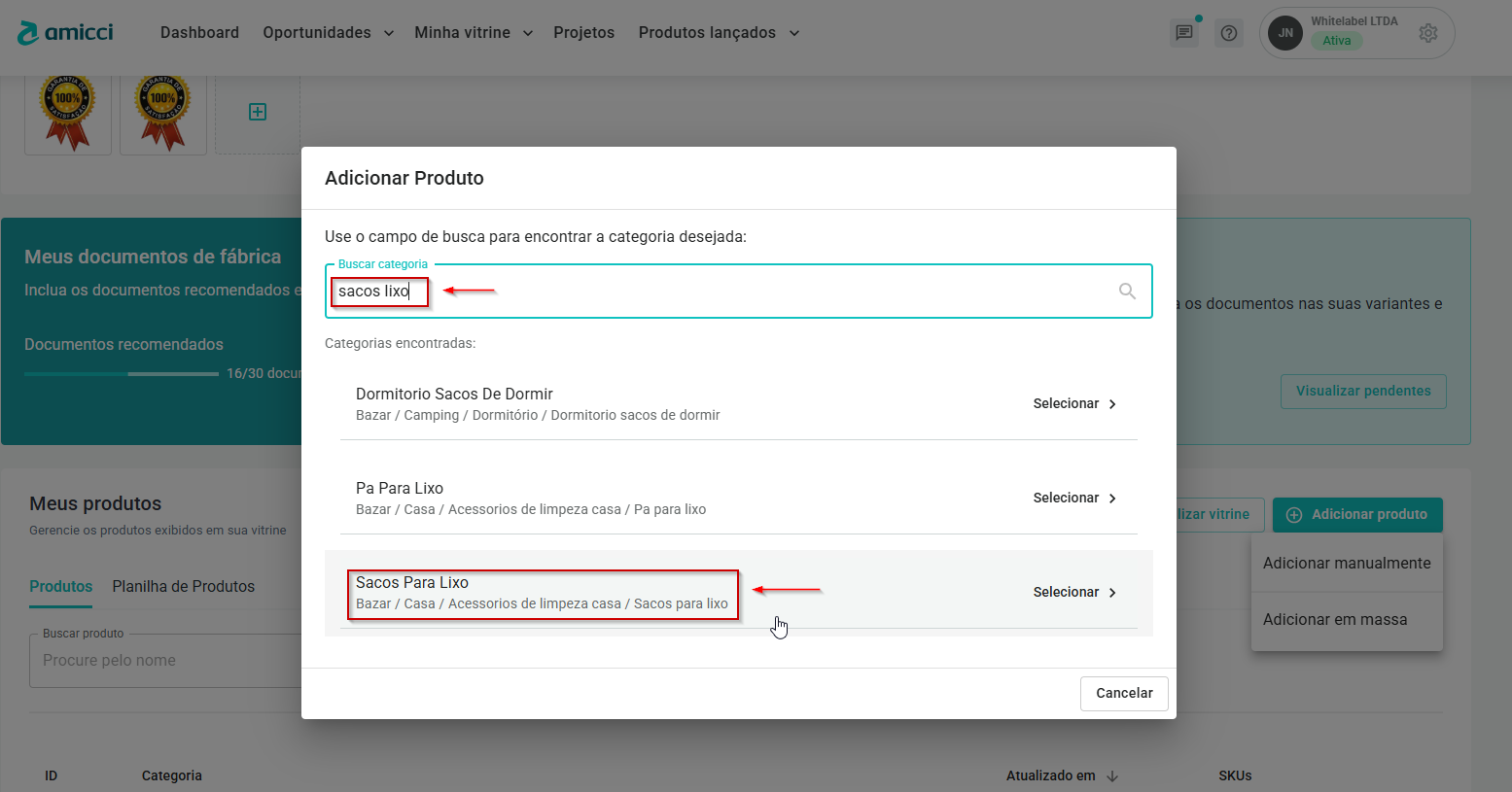1512x792 pixels.
Task: Click the add badge plus icon
Action: (258, 112)
